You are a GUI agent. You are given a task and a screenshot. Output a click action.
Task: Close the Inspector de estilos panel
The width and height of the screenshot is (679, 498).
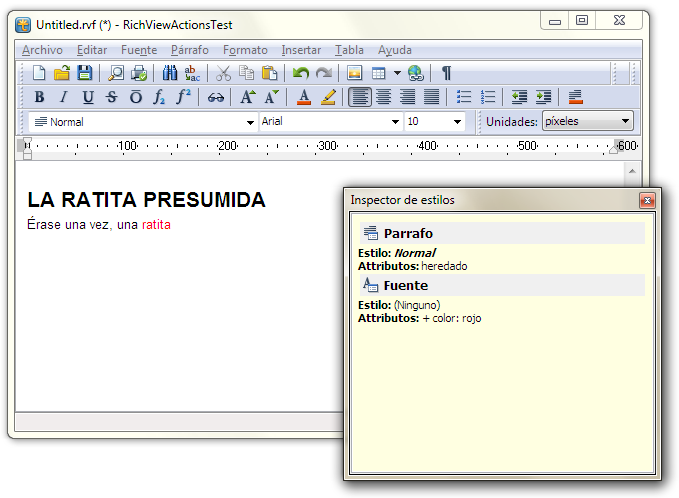[x=647, y=200]
